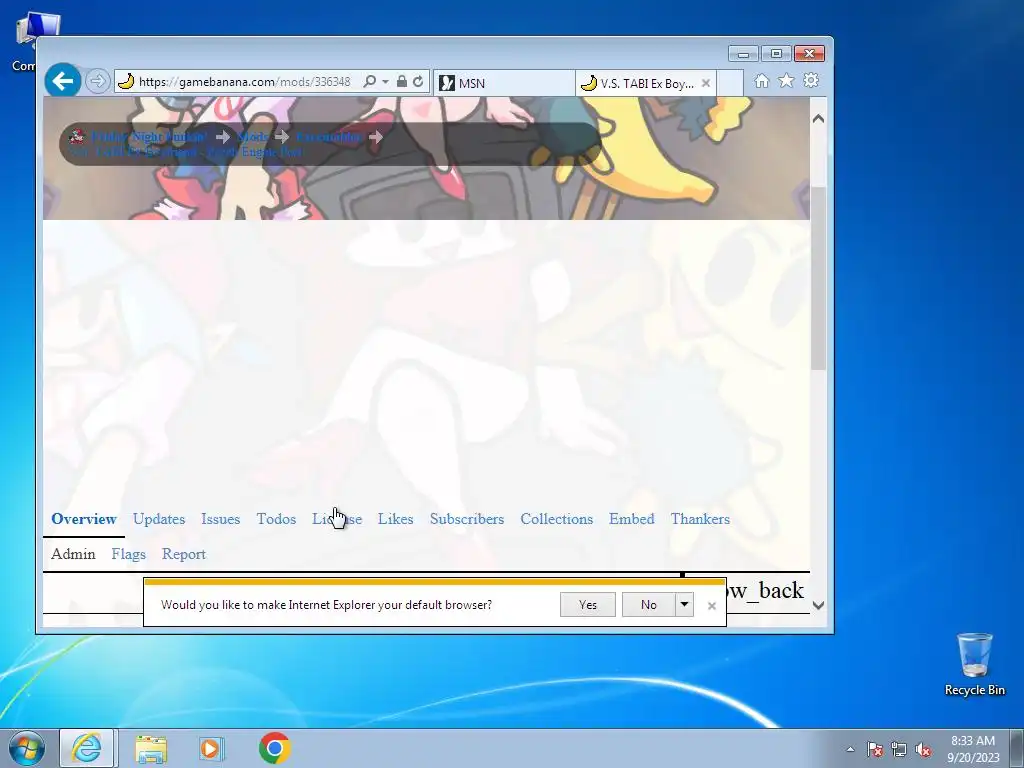Click the Home icon in IE
Viewport: 1024px width, 768px height.
pyautogui.click(x=761, y=80)
